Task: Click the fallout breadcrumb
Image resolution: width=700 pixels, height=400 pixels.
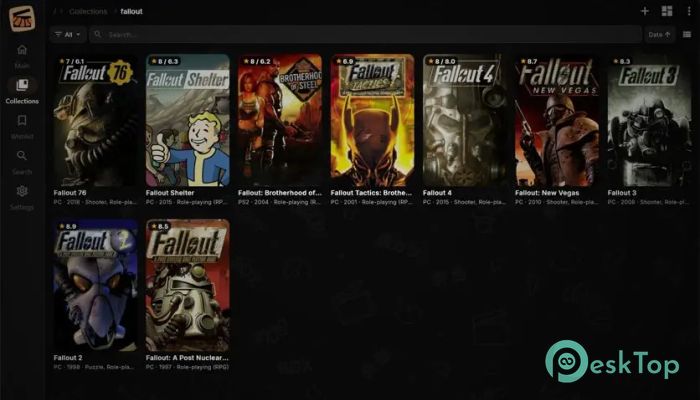Action: (x=131, y=12)
